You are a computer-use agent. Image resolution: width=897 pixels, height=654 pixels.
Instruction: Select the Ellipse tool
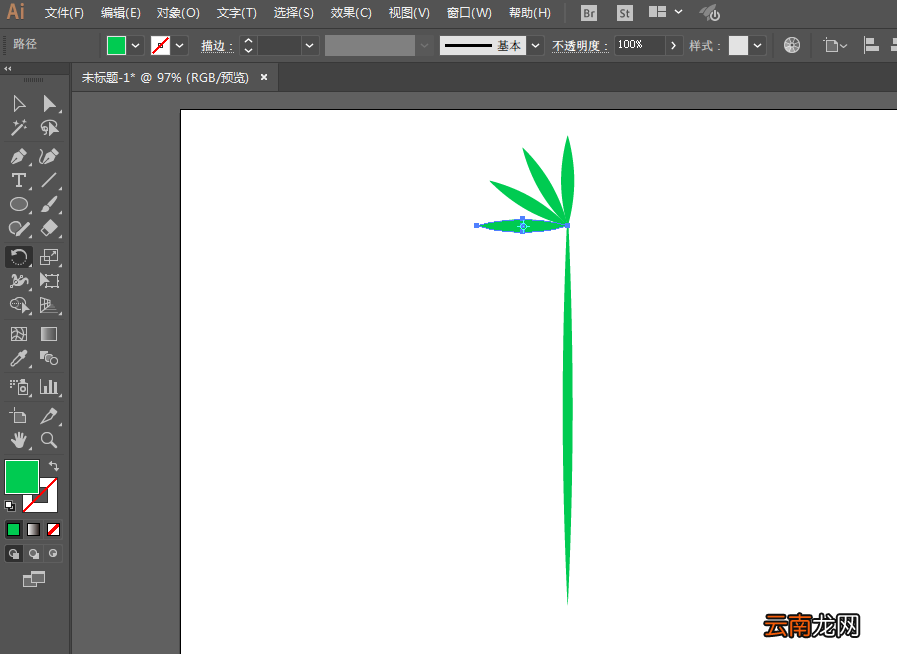pos(19,204)
